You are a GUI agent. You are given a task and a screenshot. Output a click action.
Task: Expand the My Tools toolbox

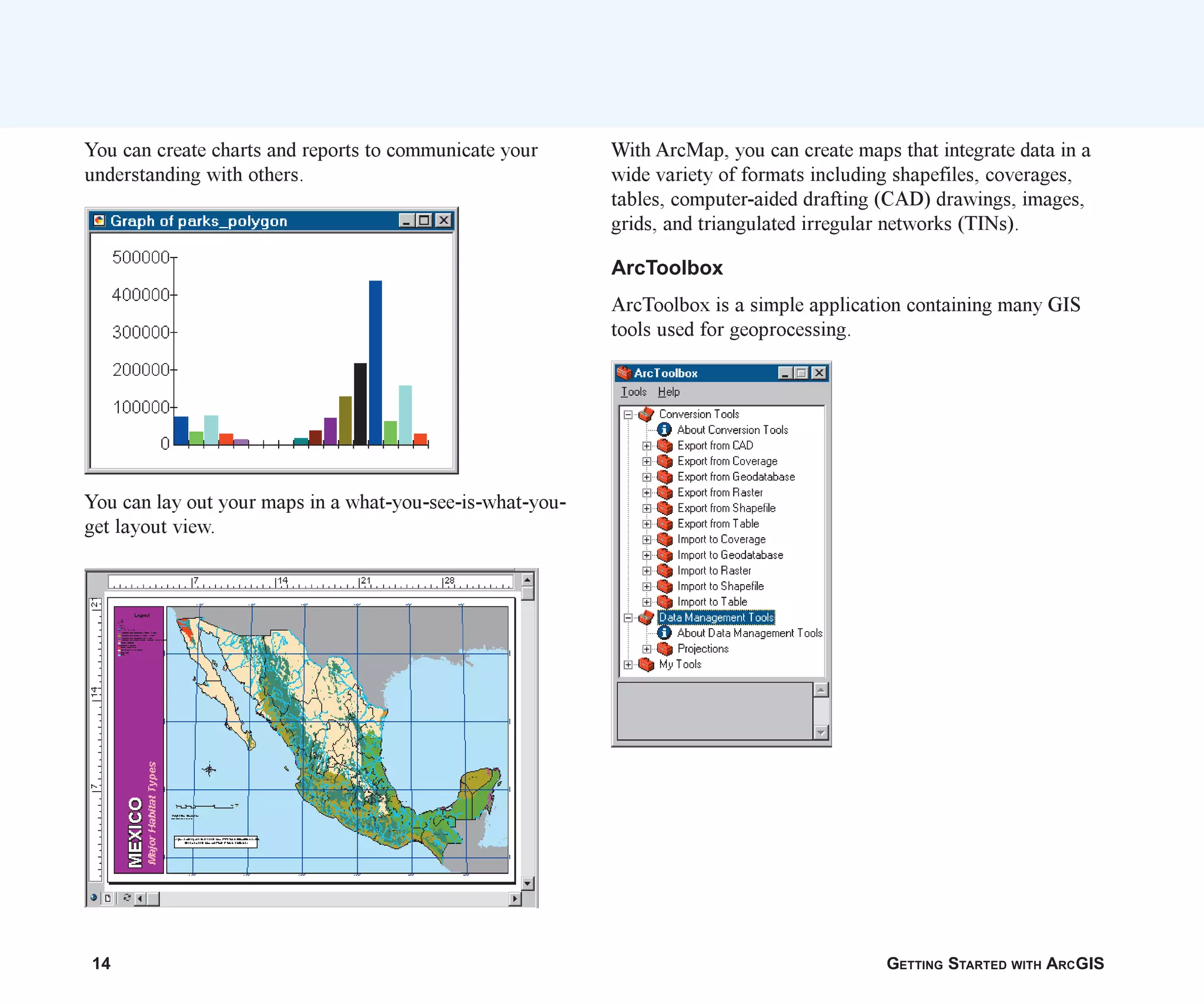coord(628,665)
